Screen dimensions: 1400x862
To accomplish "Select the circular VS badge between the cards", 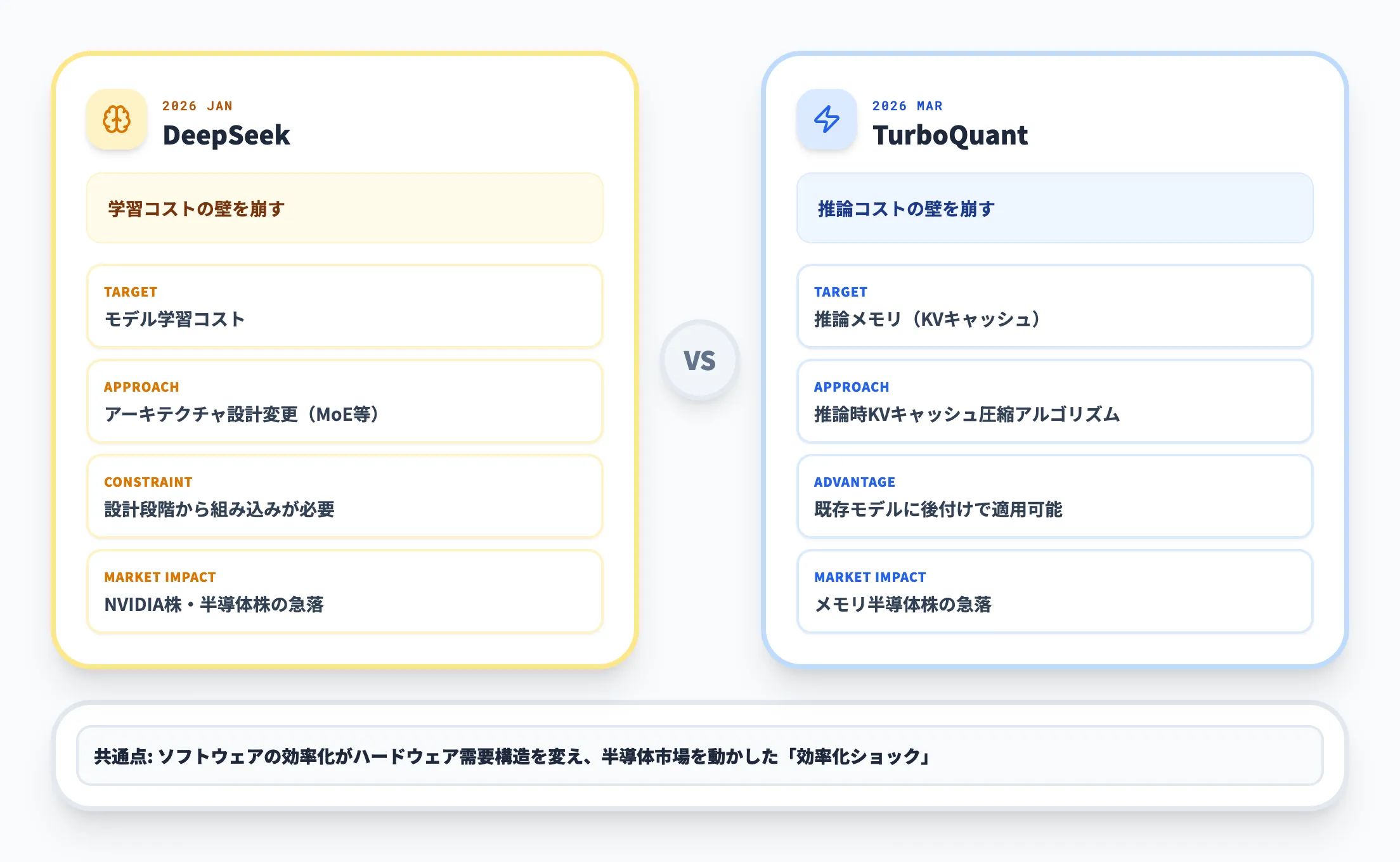I will click(x=700, y=359).
